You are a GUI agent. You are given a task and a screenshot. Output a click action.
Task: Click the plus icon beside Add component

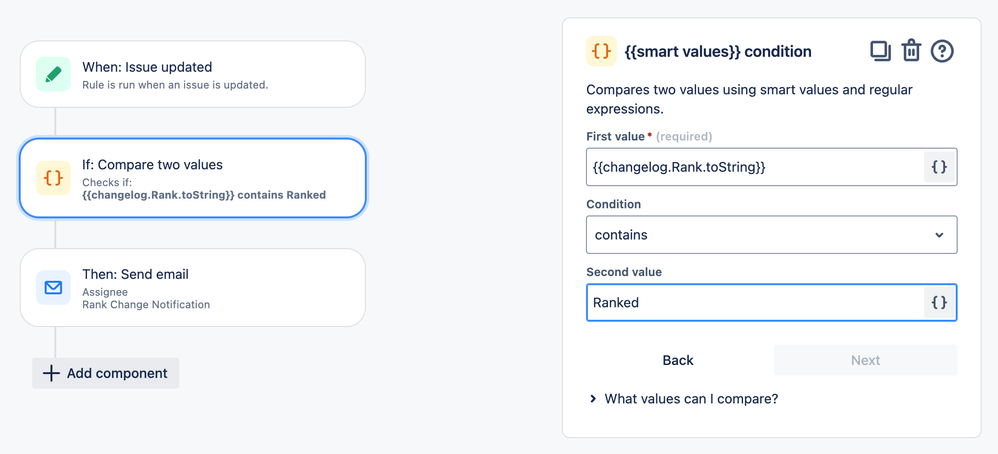[51, 373]
